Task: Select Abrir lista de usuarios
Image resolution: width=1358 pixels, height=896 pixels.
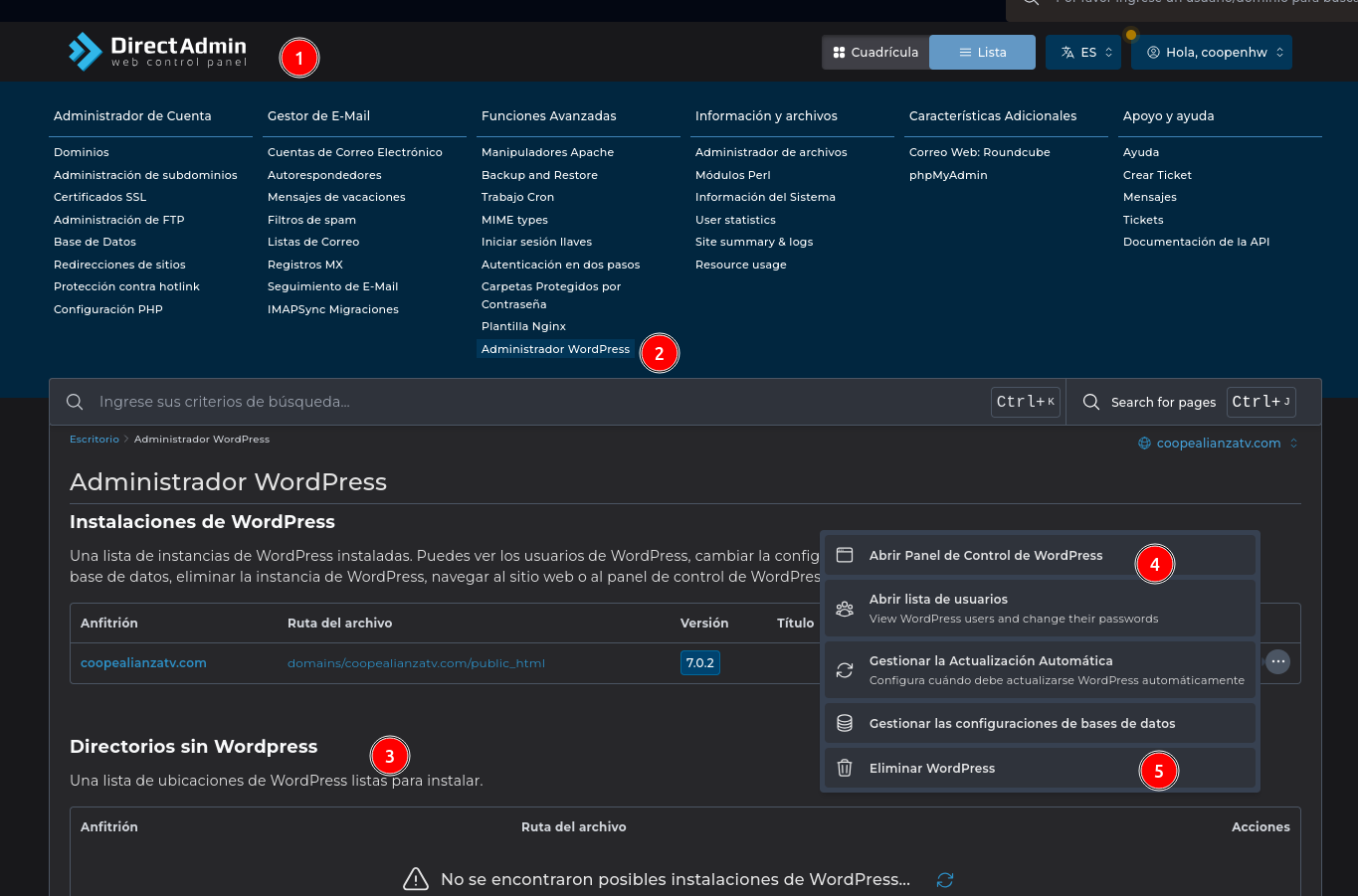Action: pyautogui.click(x=1040, y=609)
